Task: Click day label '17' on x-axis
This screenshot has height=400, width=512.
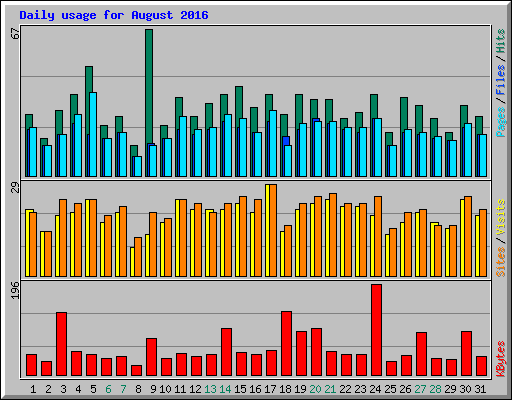Action: (x=270, y=389)
